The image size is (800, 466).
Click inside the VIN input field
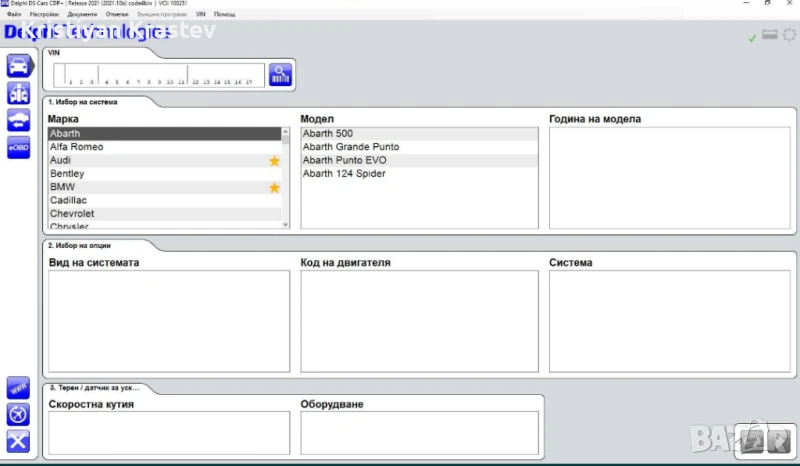point(158,74)
